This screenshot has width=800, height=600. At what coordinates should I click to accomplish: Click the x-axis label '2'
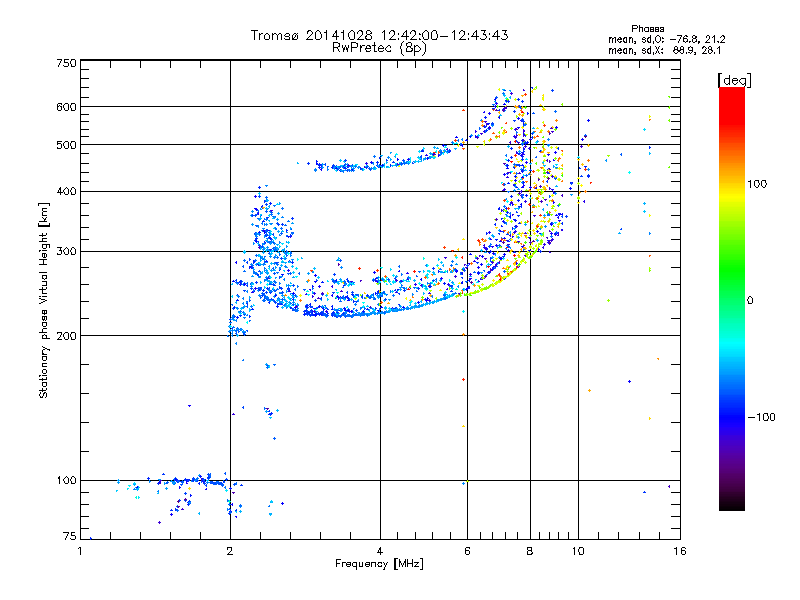click(x=230, y=551)
